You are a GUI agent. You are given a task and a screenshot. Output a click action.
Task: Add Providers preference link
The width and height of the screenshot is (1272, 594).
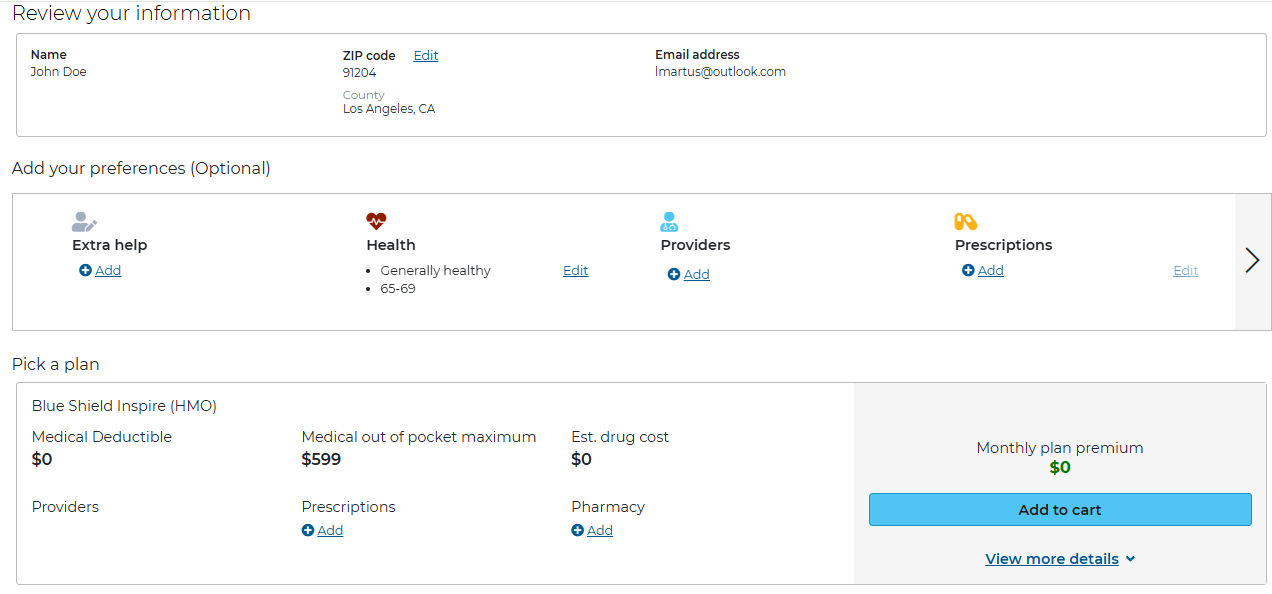pyautogui.click(x=697, y=274)
